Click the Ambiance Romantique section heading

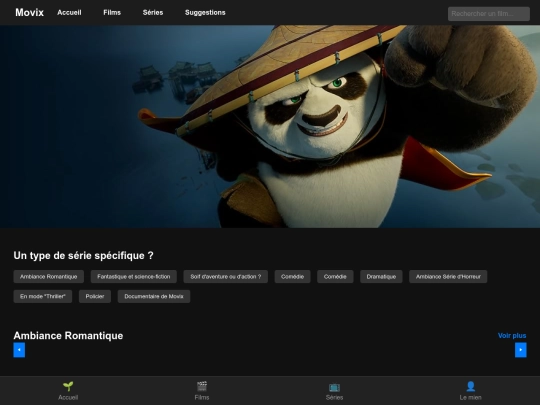coord(68,335)
